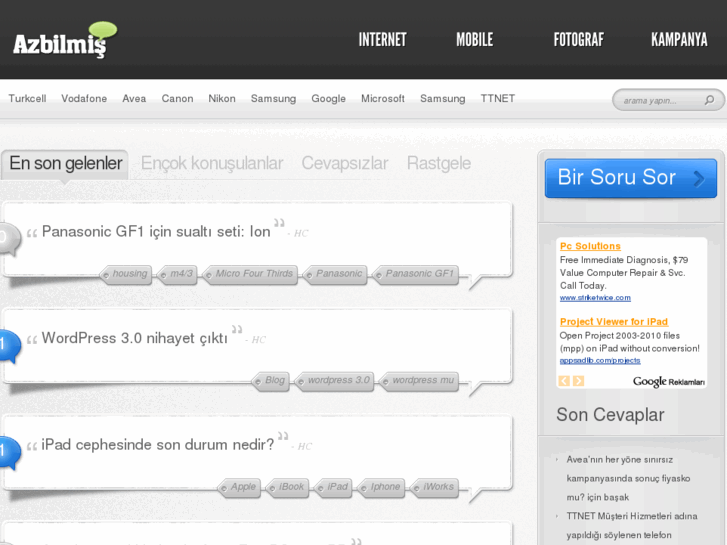
Task: Open the Nikon category link
Action: [x=222, y=98]
